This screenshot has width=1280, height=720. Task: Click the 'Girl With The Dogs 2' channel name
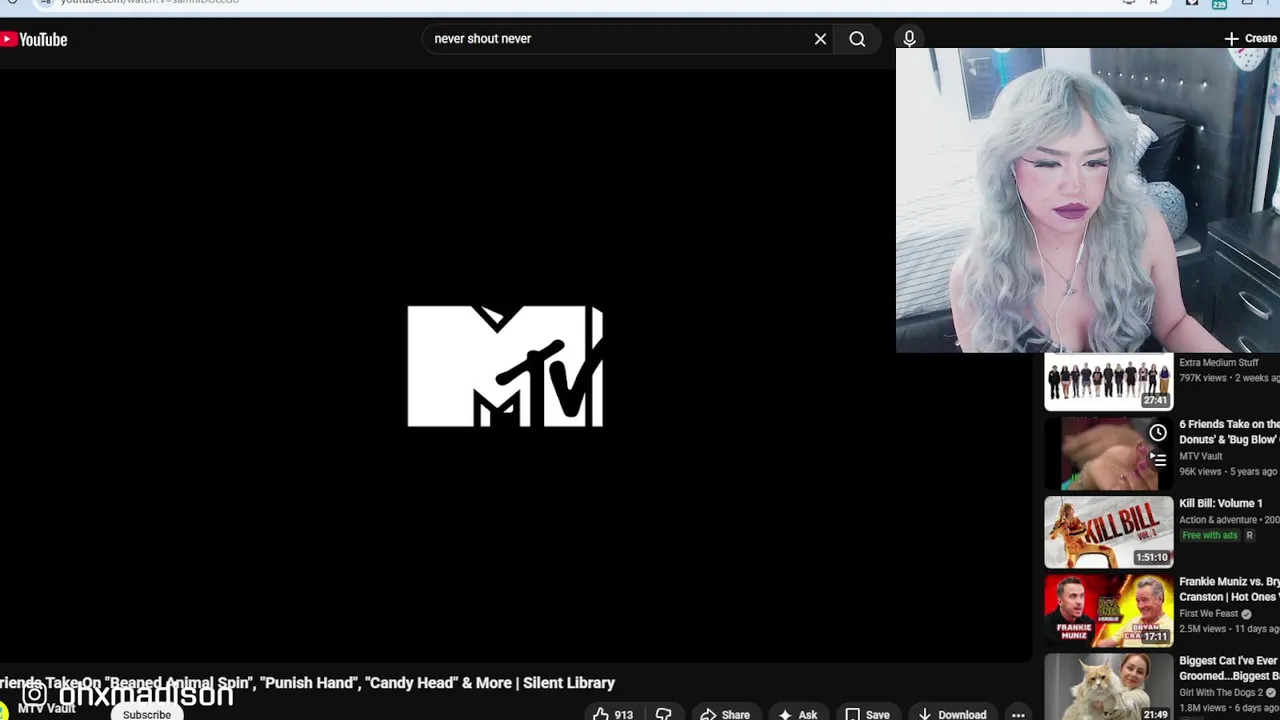(1221, 692)
